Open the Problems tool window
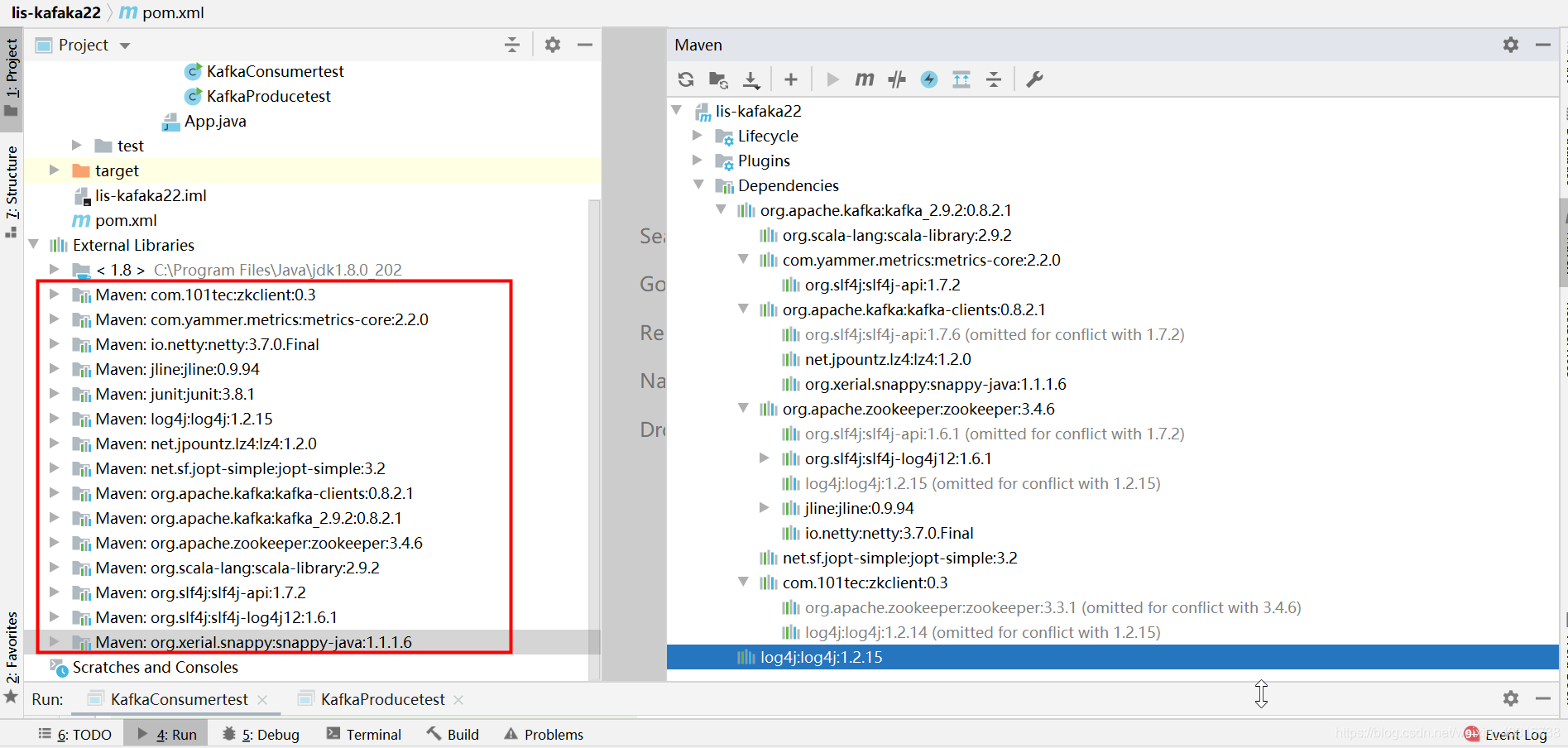 point(544,734)
